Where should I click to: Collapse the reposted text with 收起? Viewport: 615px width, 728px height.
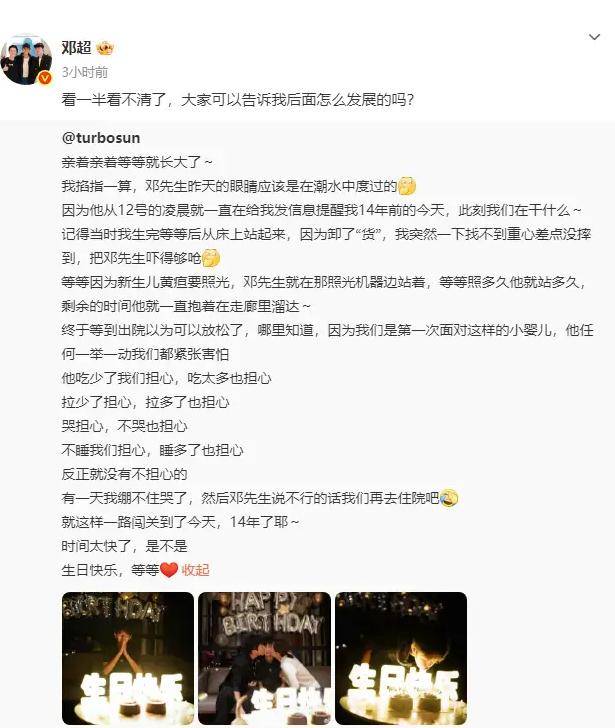click(195, 570)
